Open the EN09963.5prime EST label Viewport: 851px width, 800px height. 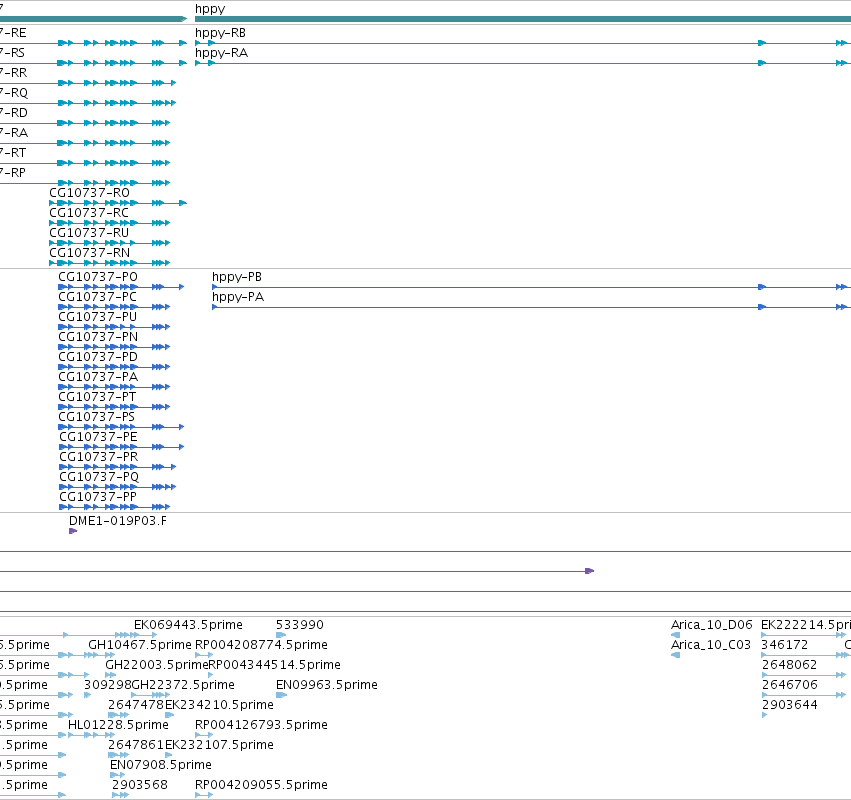(x=327, y=685)
